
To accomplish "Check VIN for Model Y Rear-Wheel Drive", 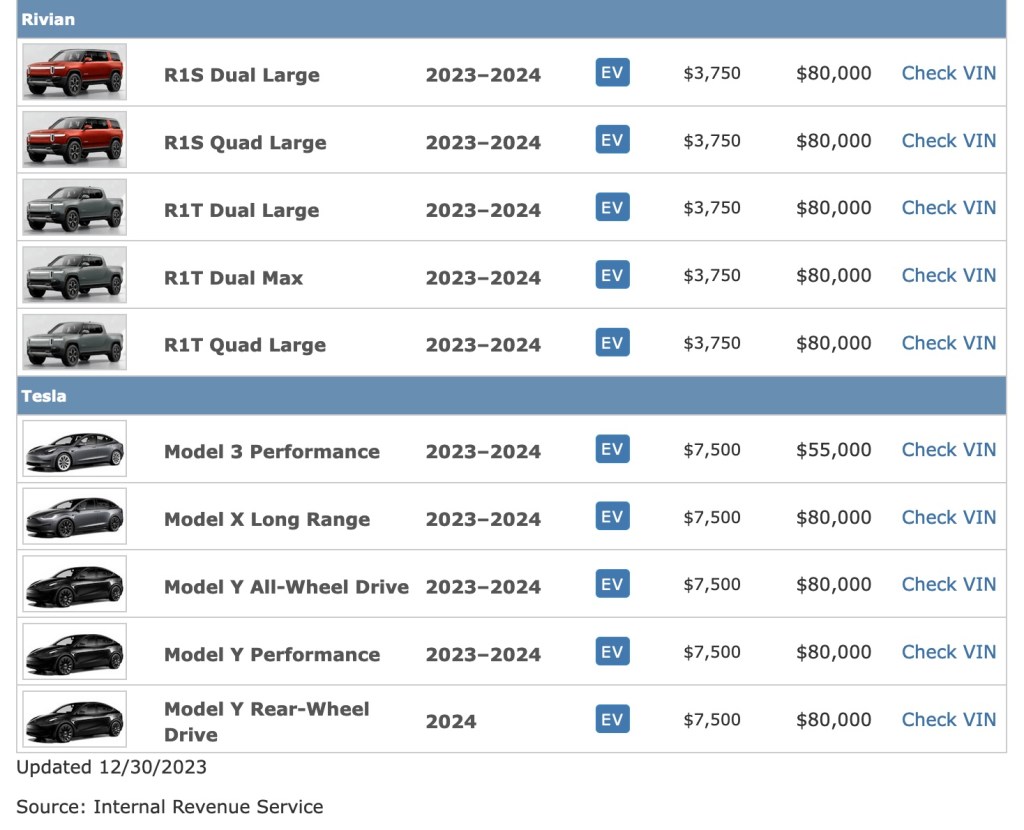I will (948, 719).
